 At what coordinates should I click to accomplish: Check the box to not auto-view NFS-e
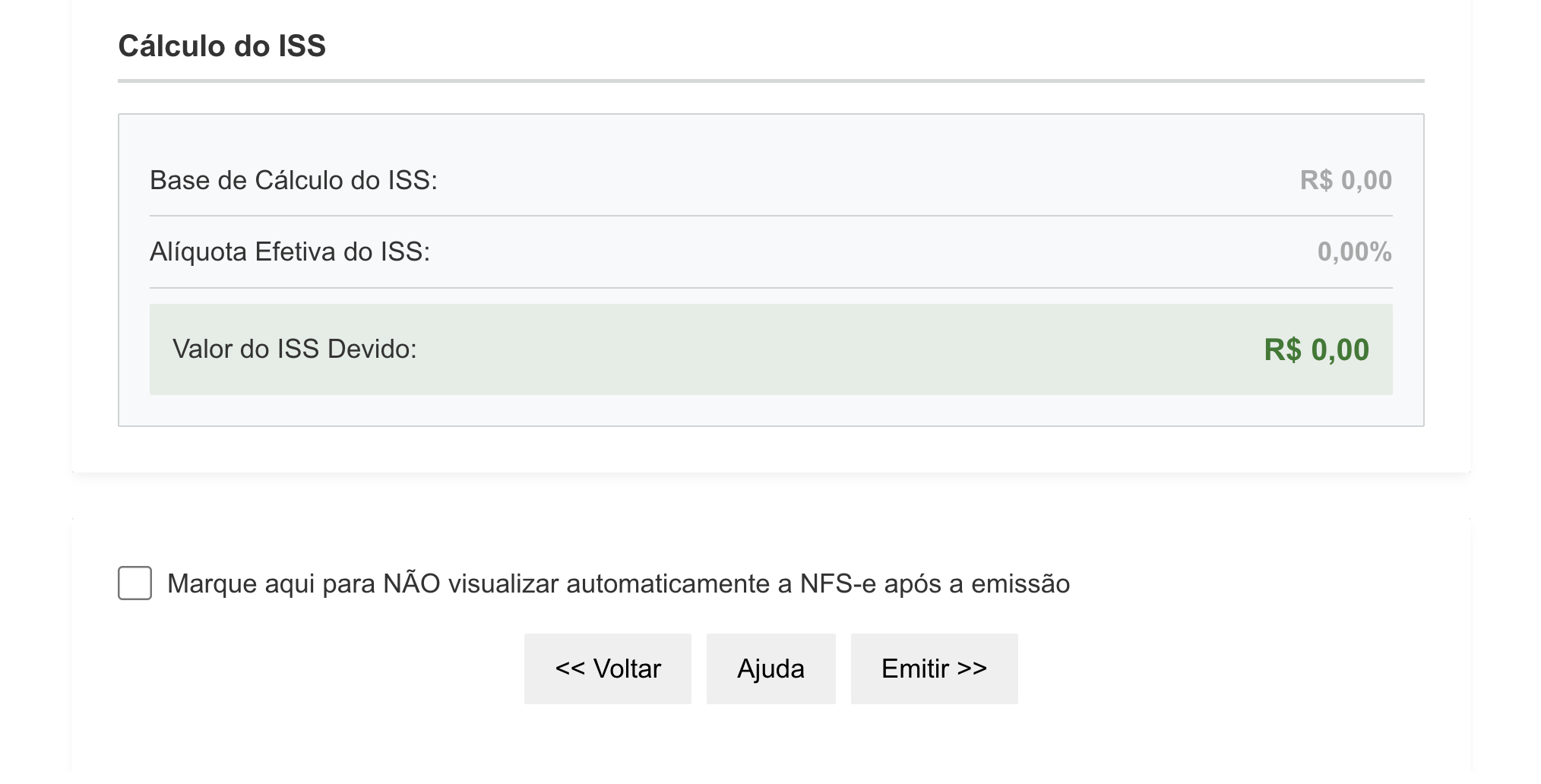point(134,583)
